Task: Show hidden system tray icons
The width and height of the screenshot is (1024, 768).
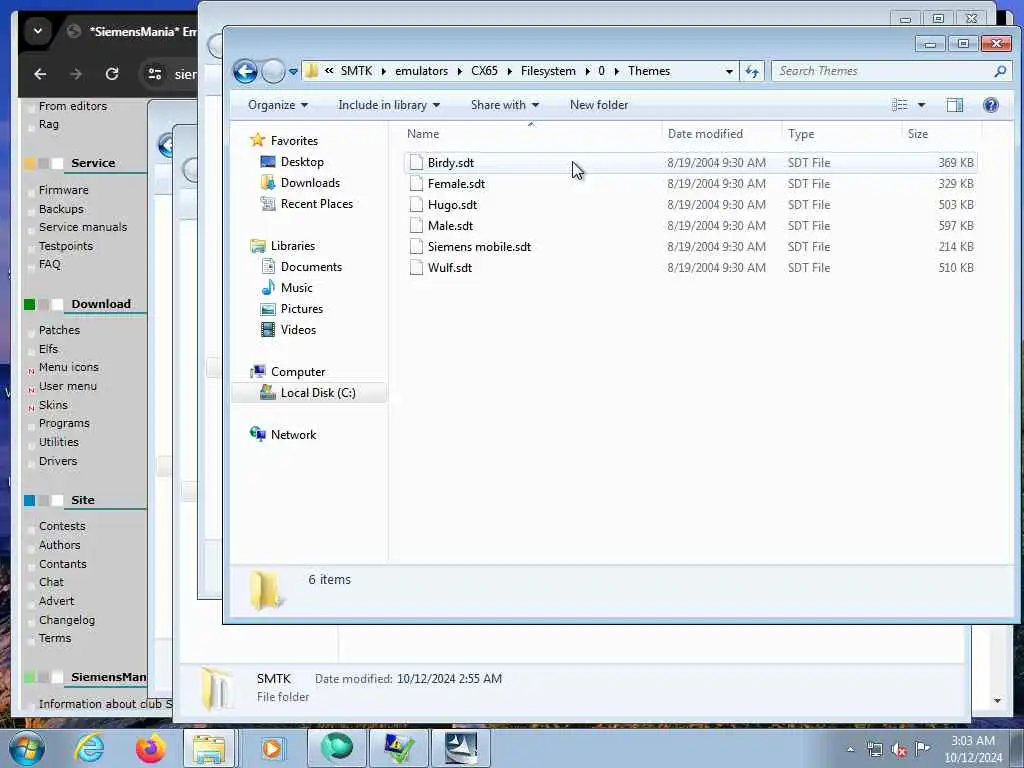Action: pos(850,749)
